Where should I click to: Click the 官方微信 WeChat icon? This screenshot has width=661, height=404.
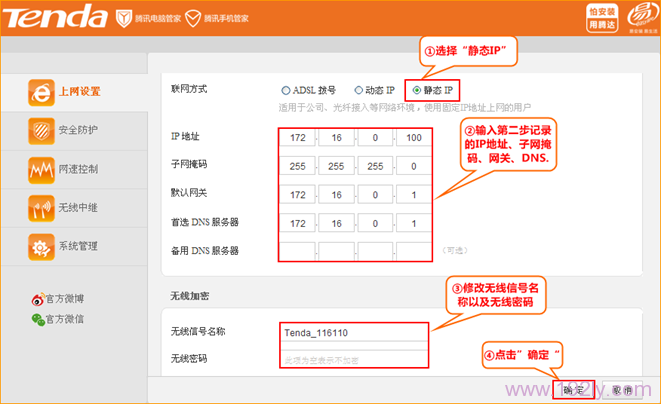(38, 319)
